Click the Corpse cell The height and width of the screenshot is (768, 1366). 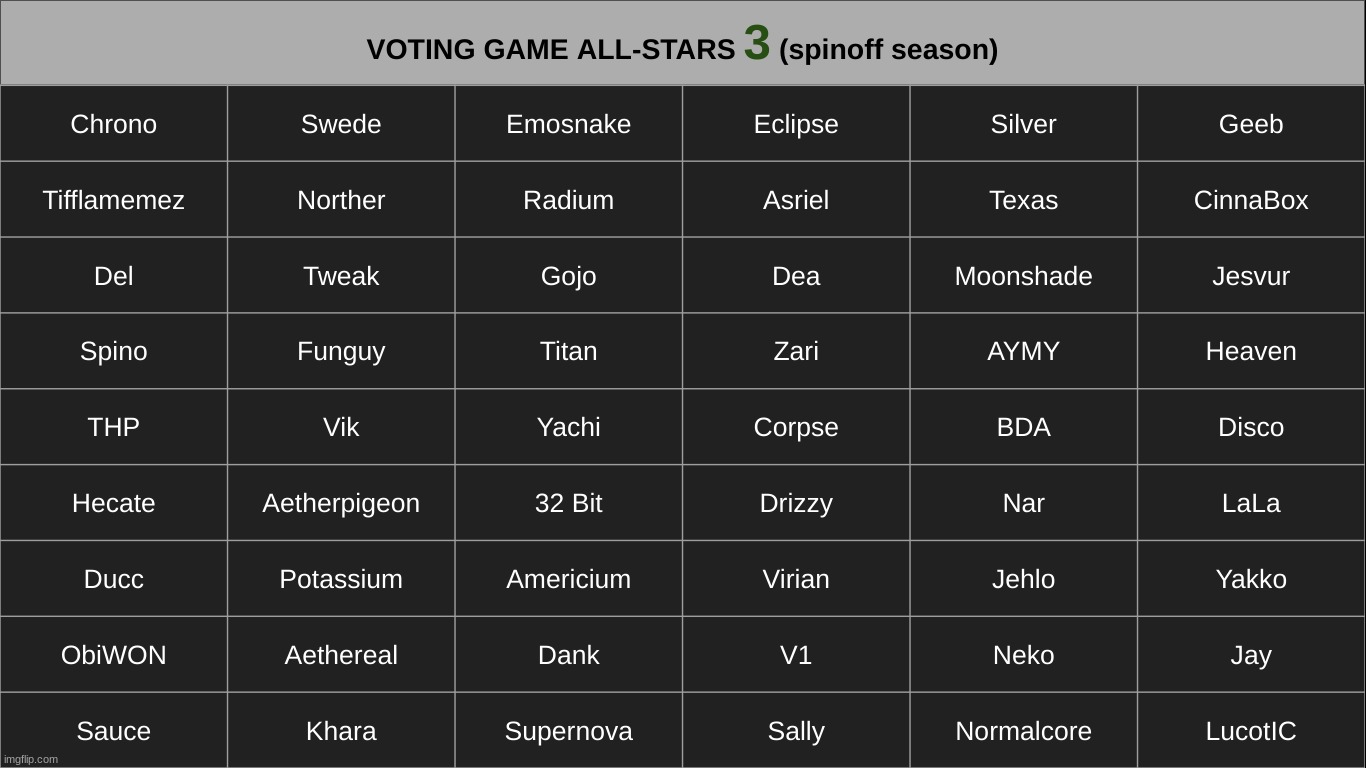(x=796, y=427)
